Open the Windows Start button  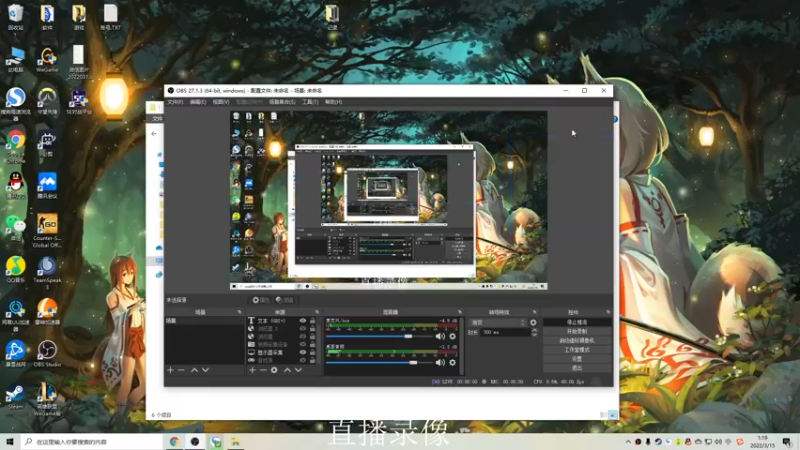pyautogui.click(x=10, y=442)
